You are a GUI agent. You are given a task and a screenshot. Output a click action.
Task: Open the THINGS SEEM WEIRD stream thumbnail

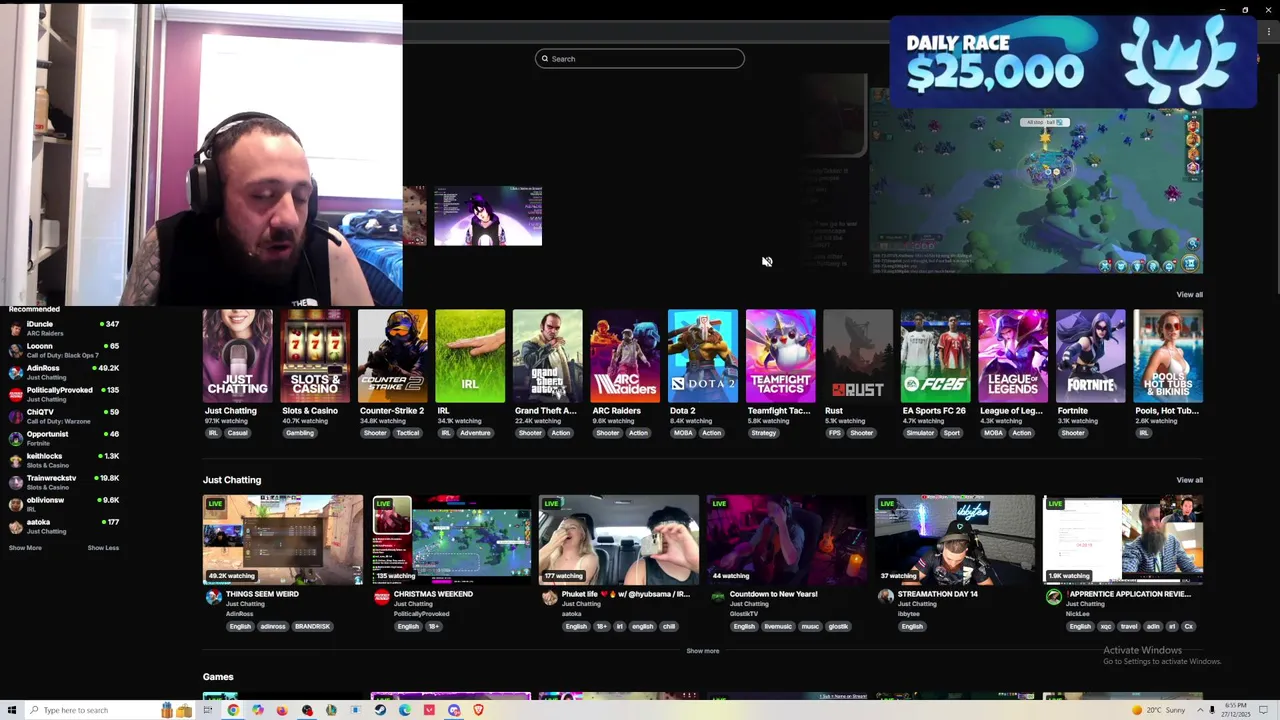pos(283,540)
